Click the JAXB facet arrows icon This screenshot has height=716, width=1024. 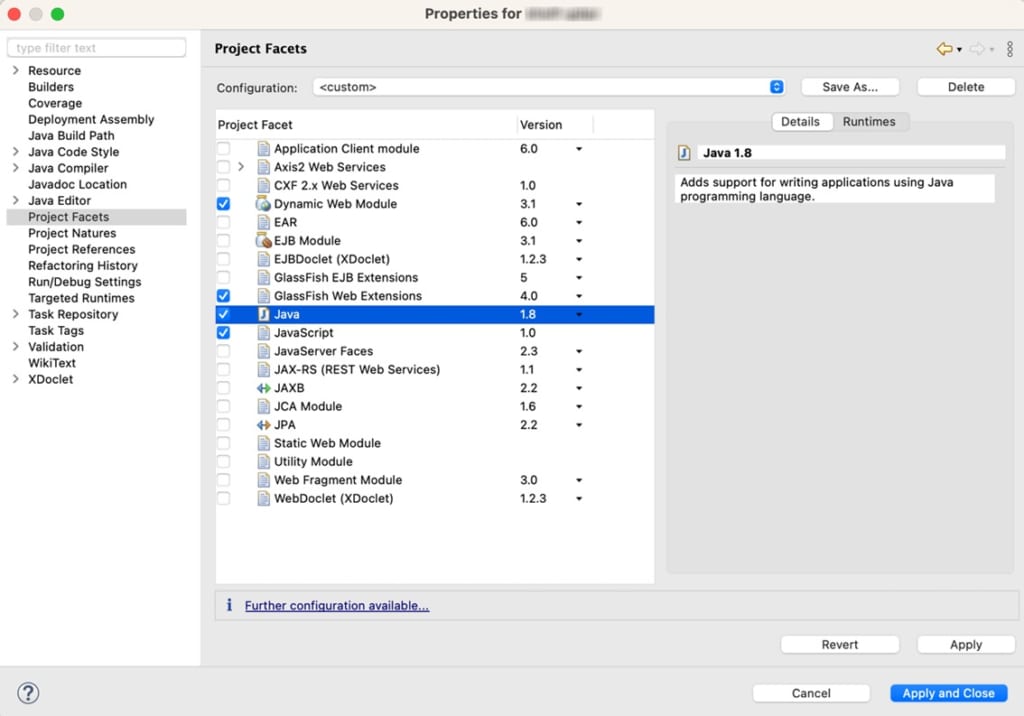click(264, 388)
